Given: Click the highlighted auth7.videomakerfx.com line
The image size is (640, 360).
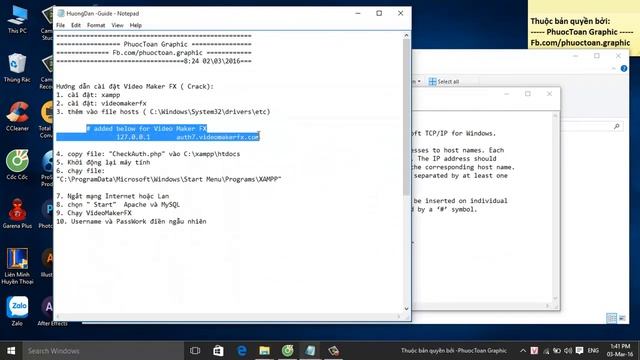Looking at the screenshot, I should [x=158, y=137].
